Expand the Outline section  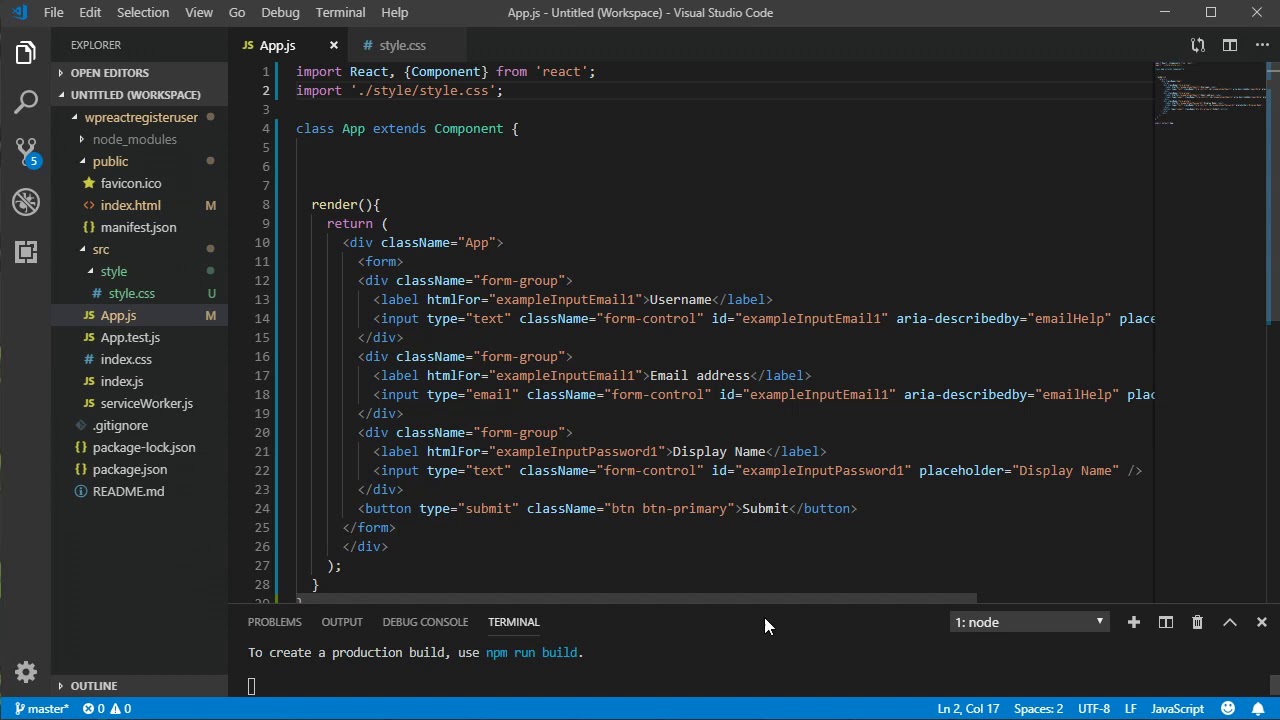click(93, 686)
